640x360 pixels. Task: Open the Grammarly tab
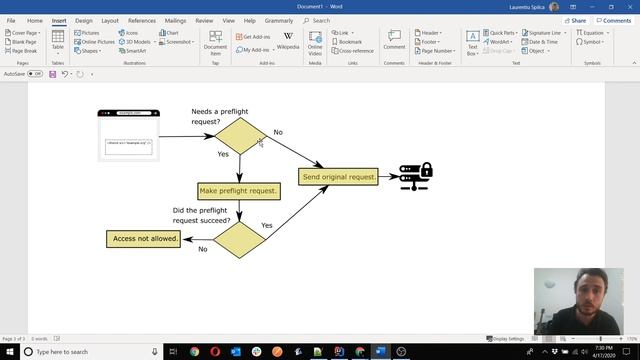pyautogui.click(x=279, y=20)
